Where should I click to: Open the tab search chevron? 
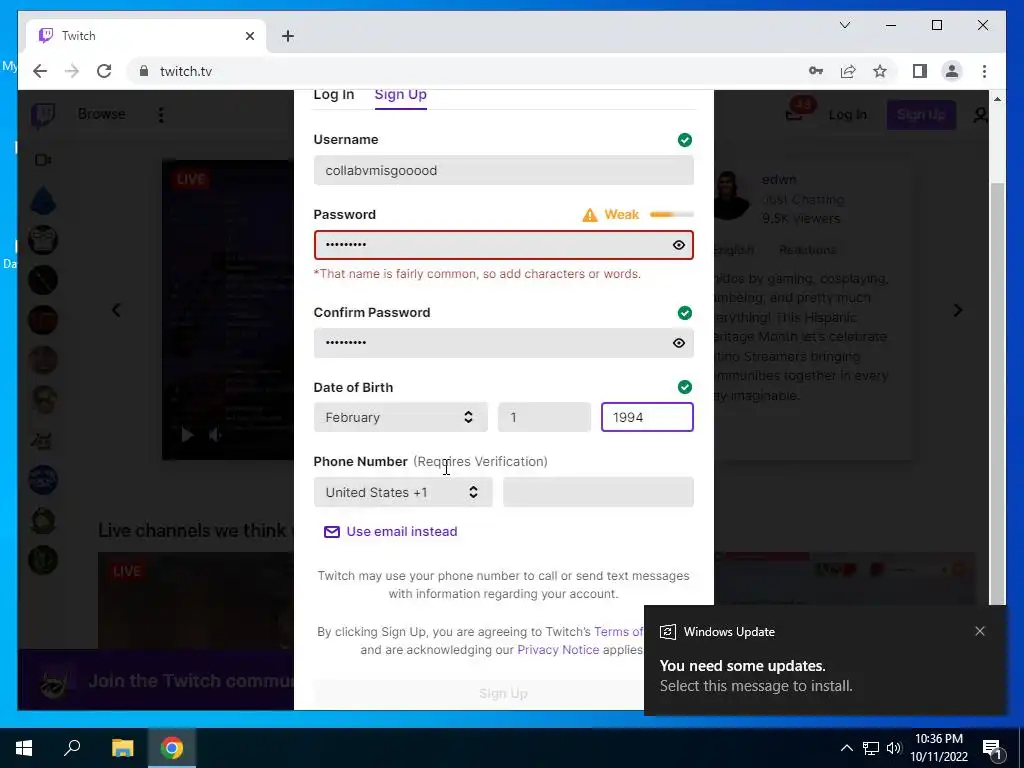pos(844,25)
